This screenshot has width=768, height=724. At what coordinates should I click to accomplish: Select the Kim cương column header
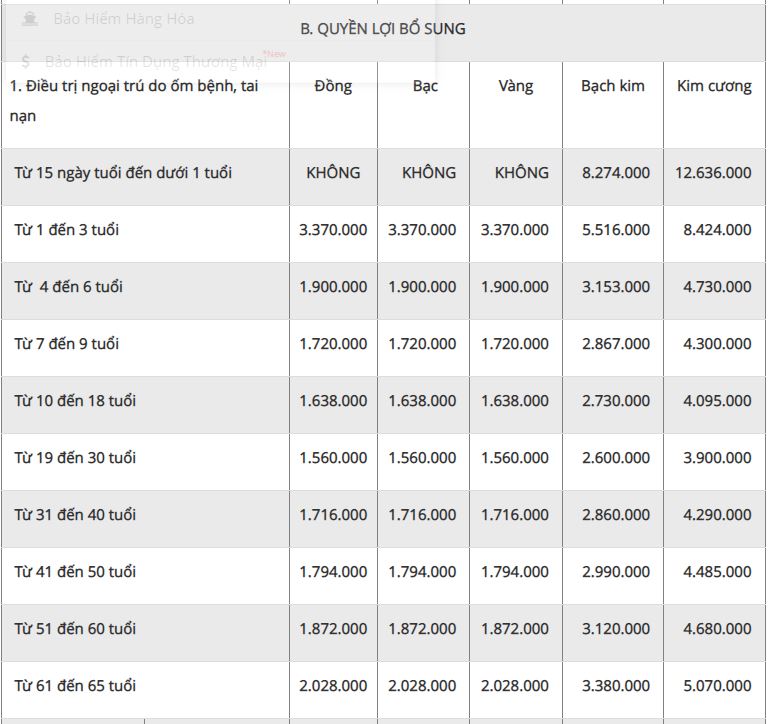coord(714,86)
